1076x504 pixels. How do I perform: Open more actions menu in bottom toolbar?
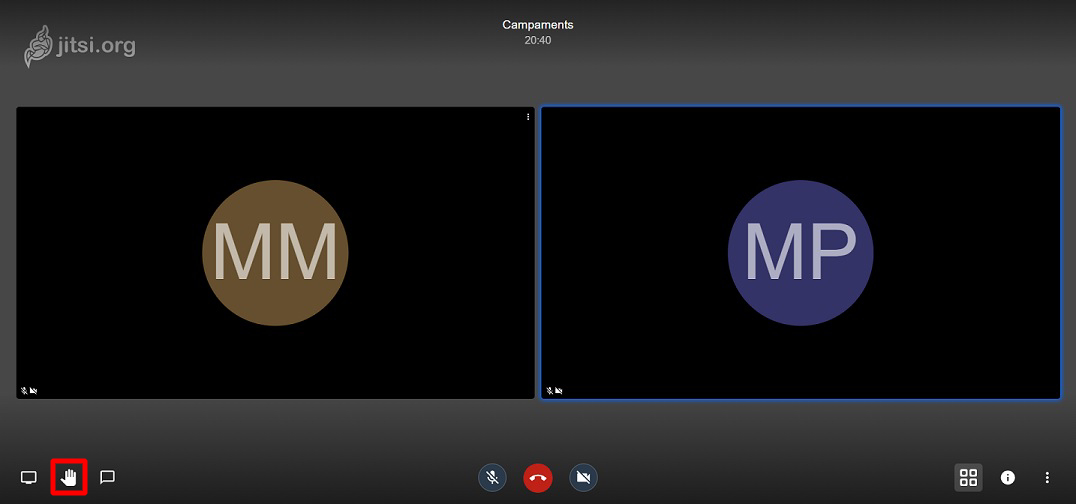click(x=1047, y=478)
